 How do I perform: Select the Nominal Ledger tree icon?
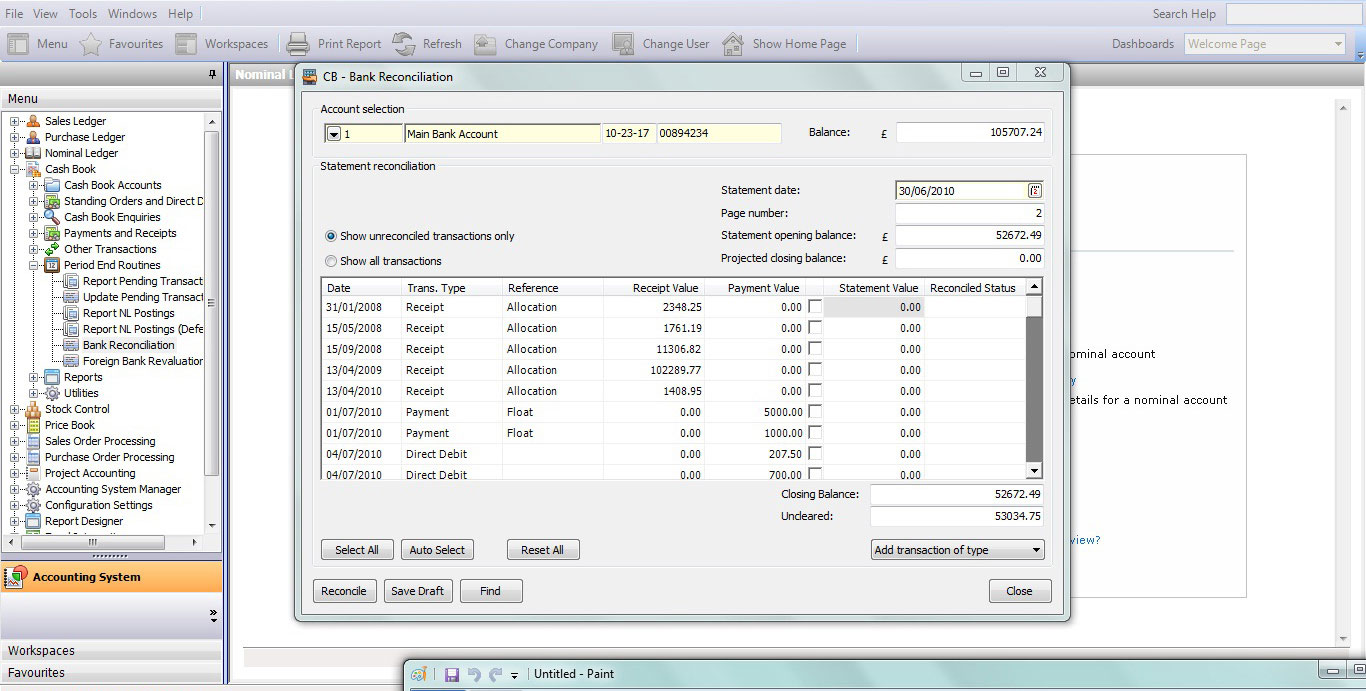click(x=33, y=153)
